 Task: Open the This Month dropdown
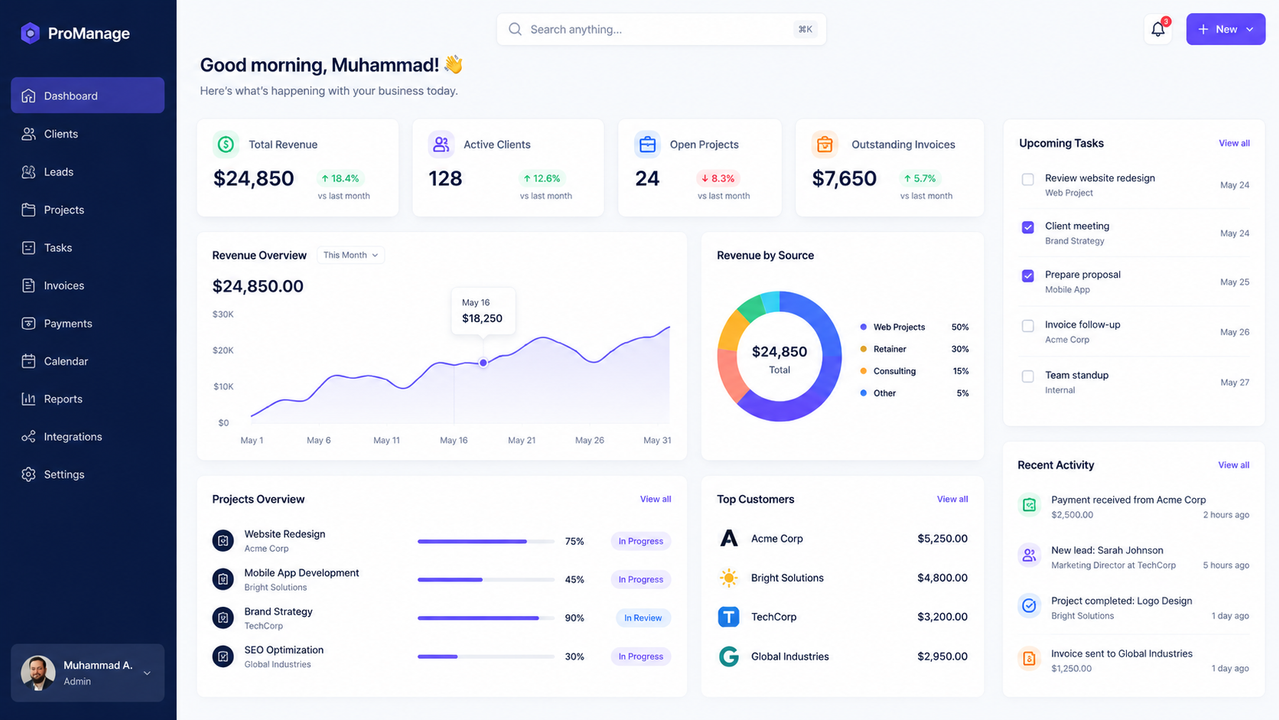click(x=351, y=255)
